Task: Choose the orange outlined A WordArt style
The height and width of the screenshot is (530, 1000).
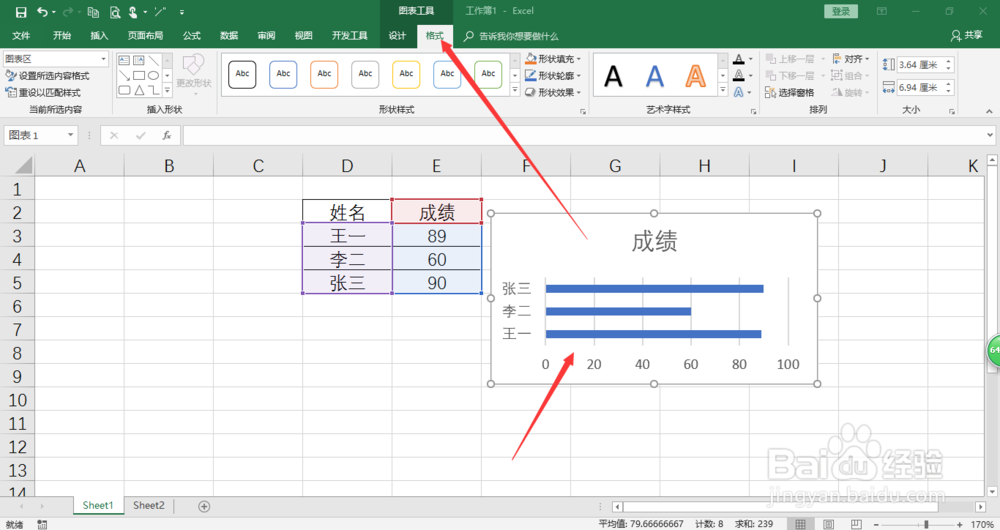Action: coord(696,77)
